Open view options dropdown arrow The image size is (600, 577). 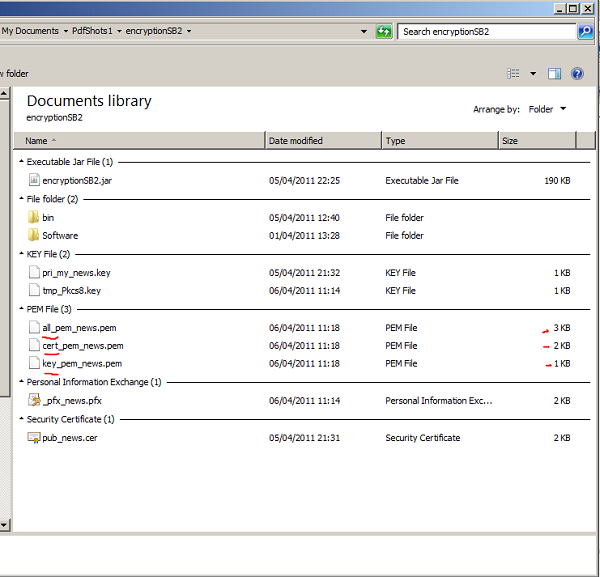[x=533, y=73]
